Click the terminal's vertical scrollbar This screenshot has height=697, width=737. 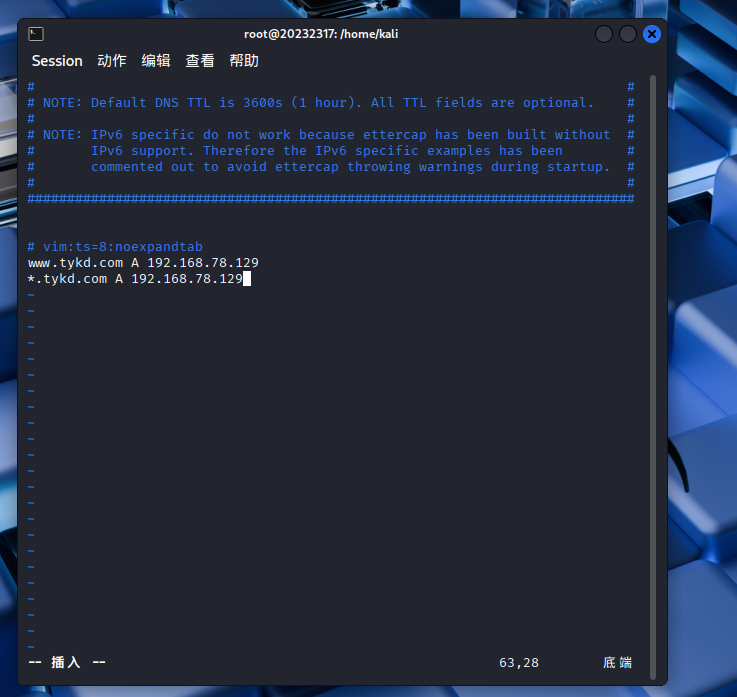[x=653, y=377]
